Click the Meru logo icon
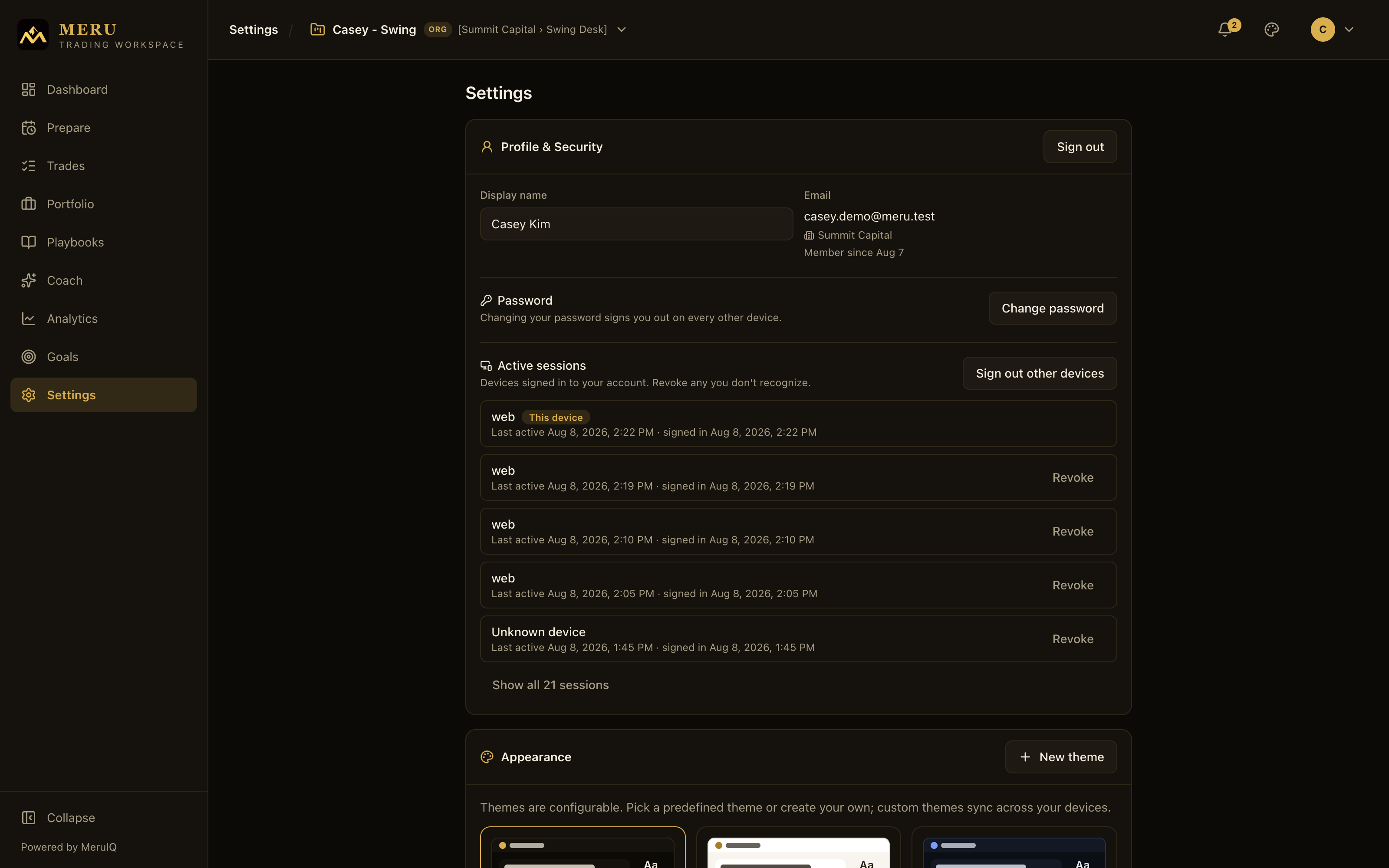Image resolution: width=1389 pixels, height=868 pixels. pos(33,34)
